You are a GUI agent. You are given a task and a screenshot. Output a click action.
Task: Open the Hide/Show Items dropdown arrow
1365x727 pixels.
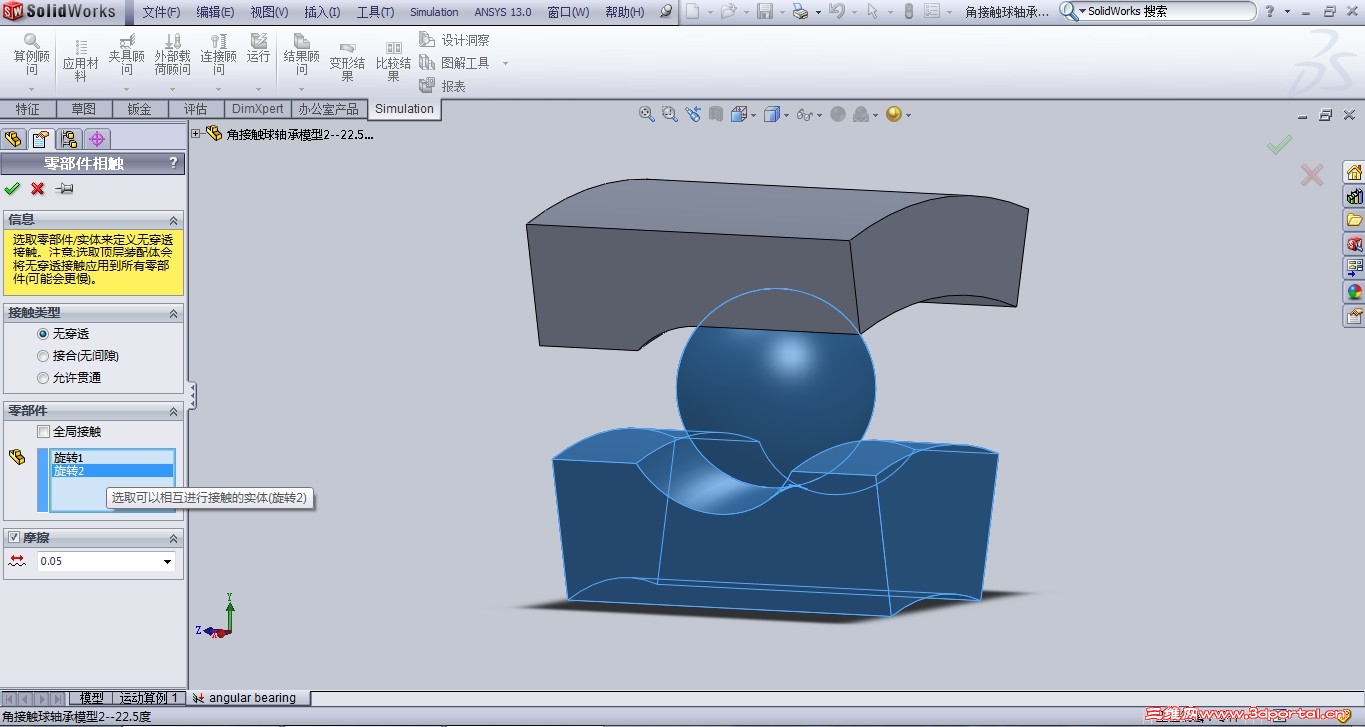(820, 115)
